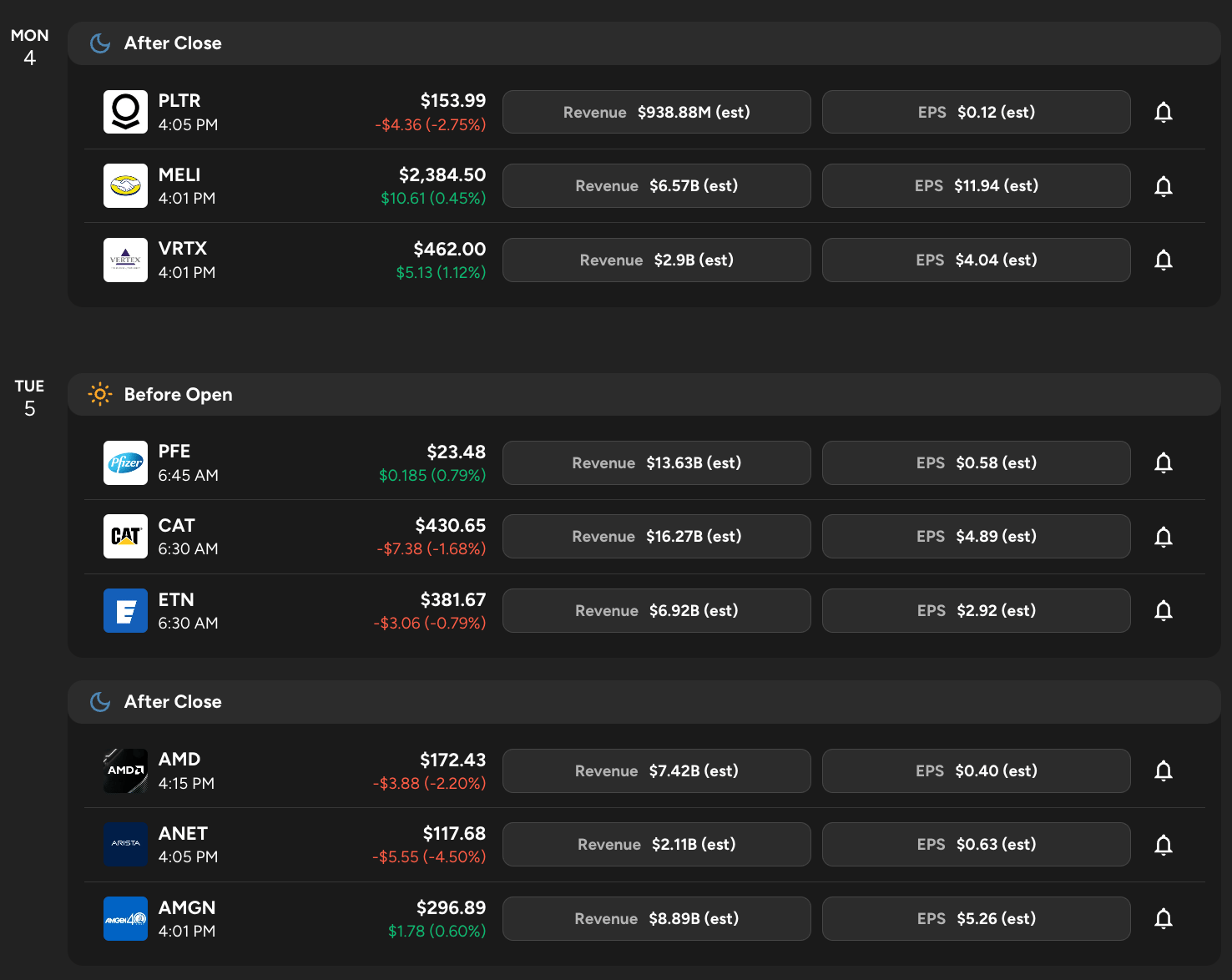Click the ANET Arista logo icon

125,844
